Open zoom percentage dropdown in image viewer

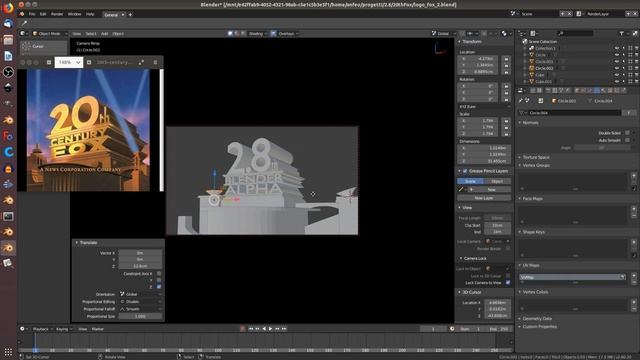[68, 62]
